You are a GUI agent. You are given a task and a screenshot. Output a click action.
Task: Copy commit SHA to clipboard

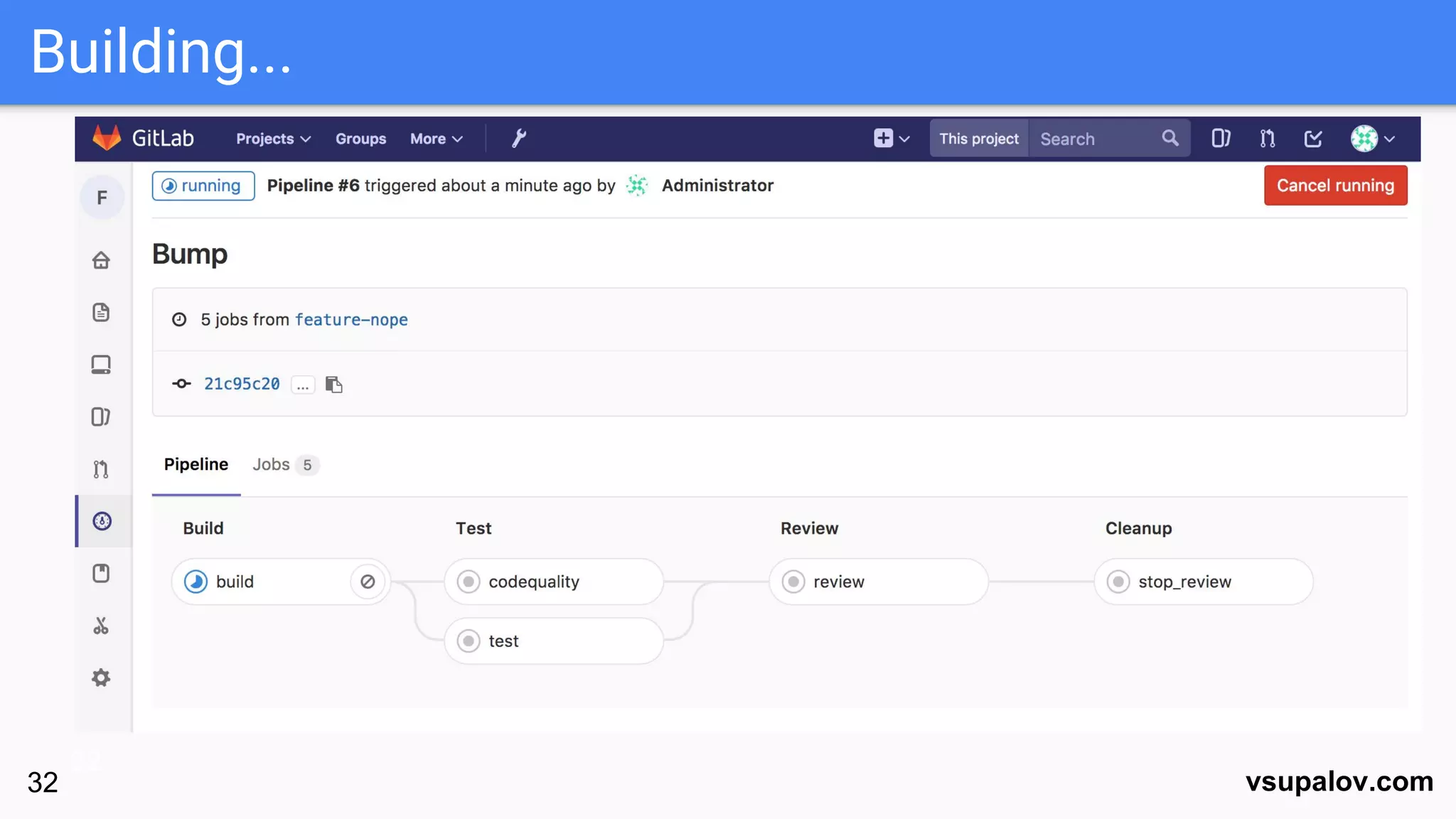pyautogui.click(x=333, y=385)
